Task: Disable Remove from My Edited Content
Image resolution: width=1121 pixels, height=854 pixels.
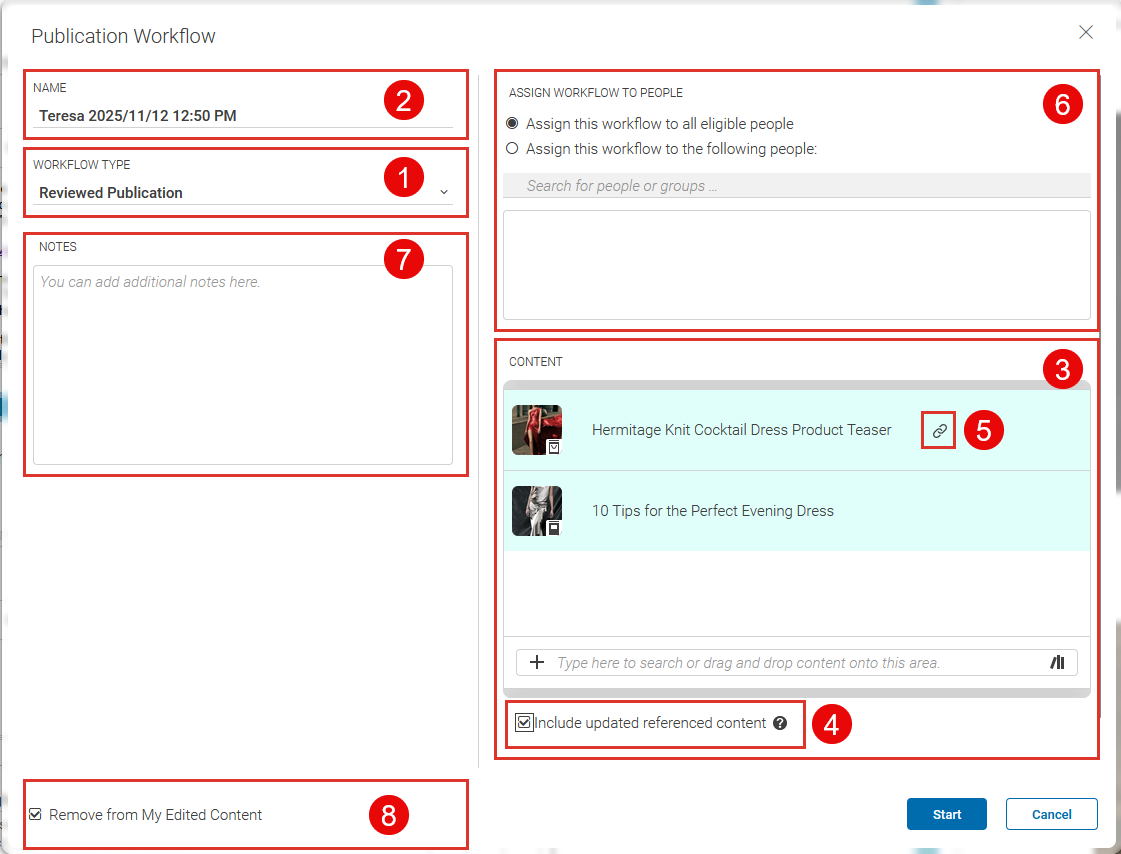Action: [35, 814]
